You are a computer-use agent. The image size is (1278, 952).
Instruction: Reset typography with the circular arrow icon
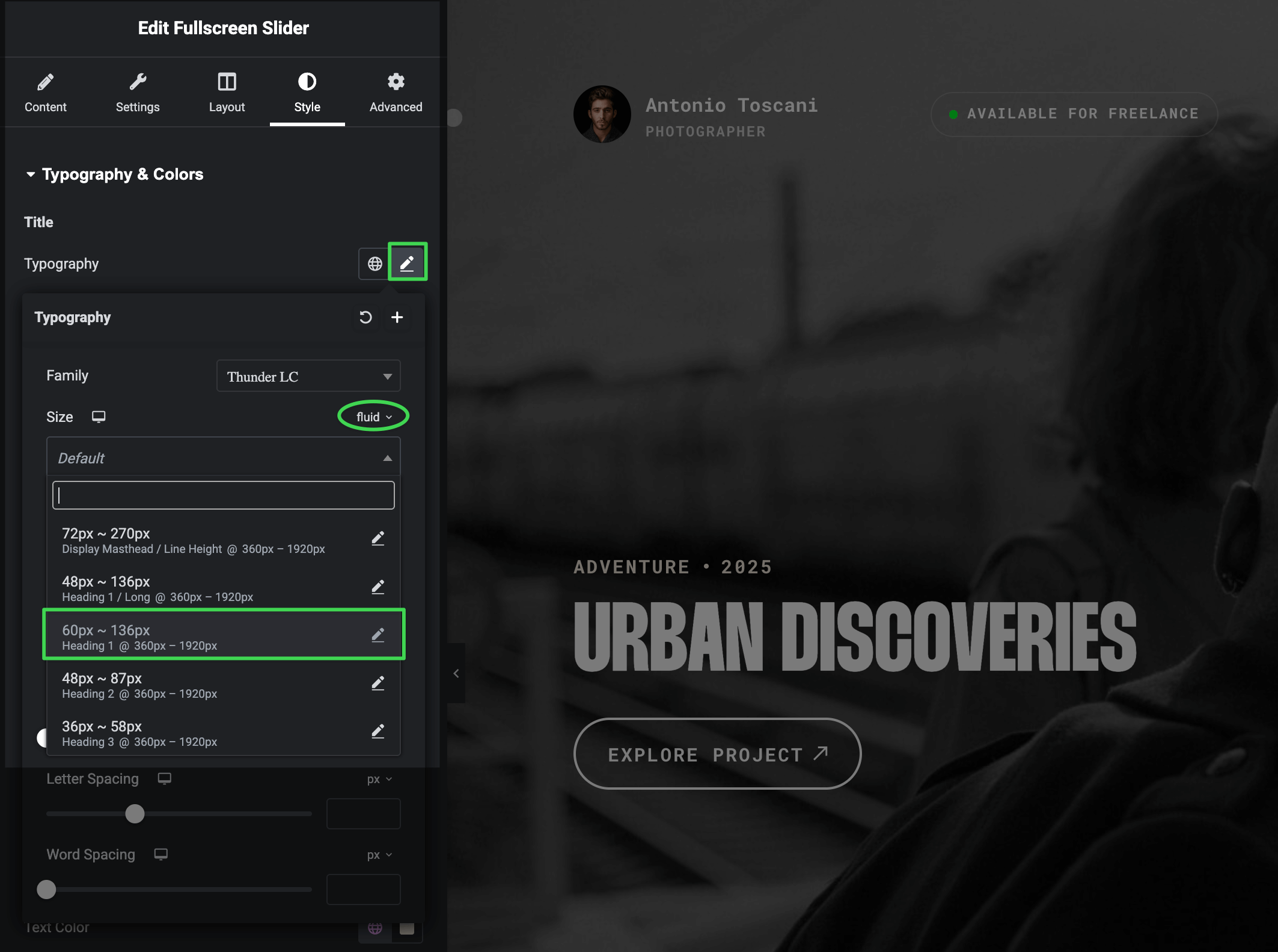tap(365, 317)
